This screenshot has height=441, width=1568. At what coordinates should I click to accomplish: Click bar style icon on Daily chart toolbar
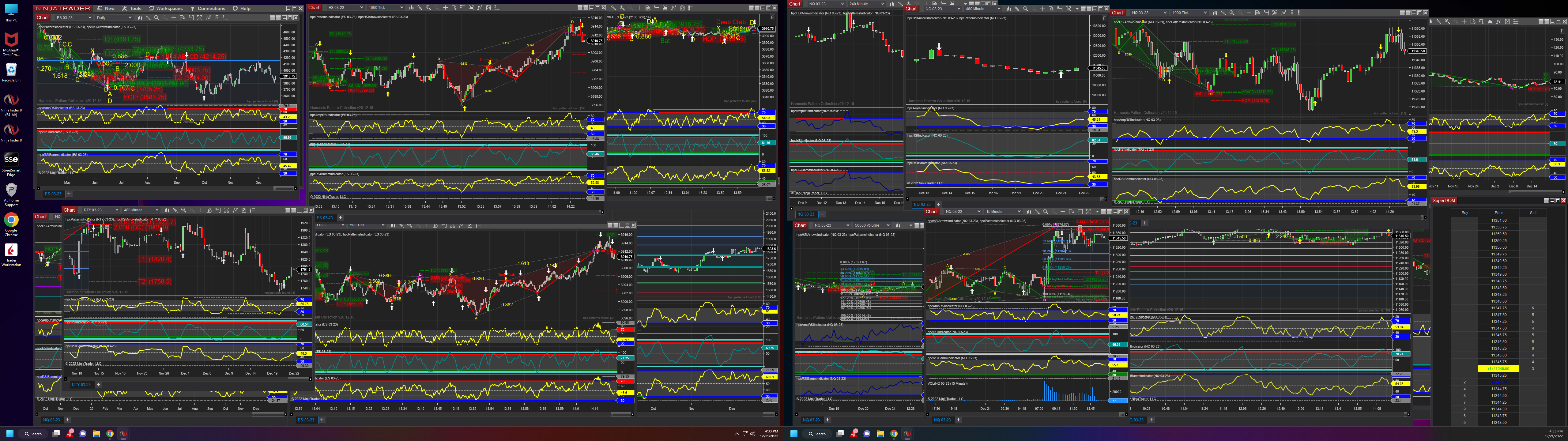pos(140,18)
